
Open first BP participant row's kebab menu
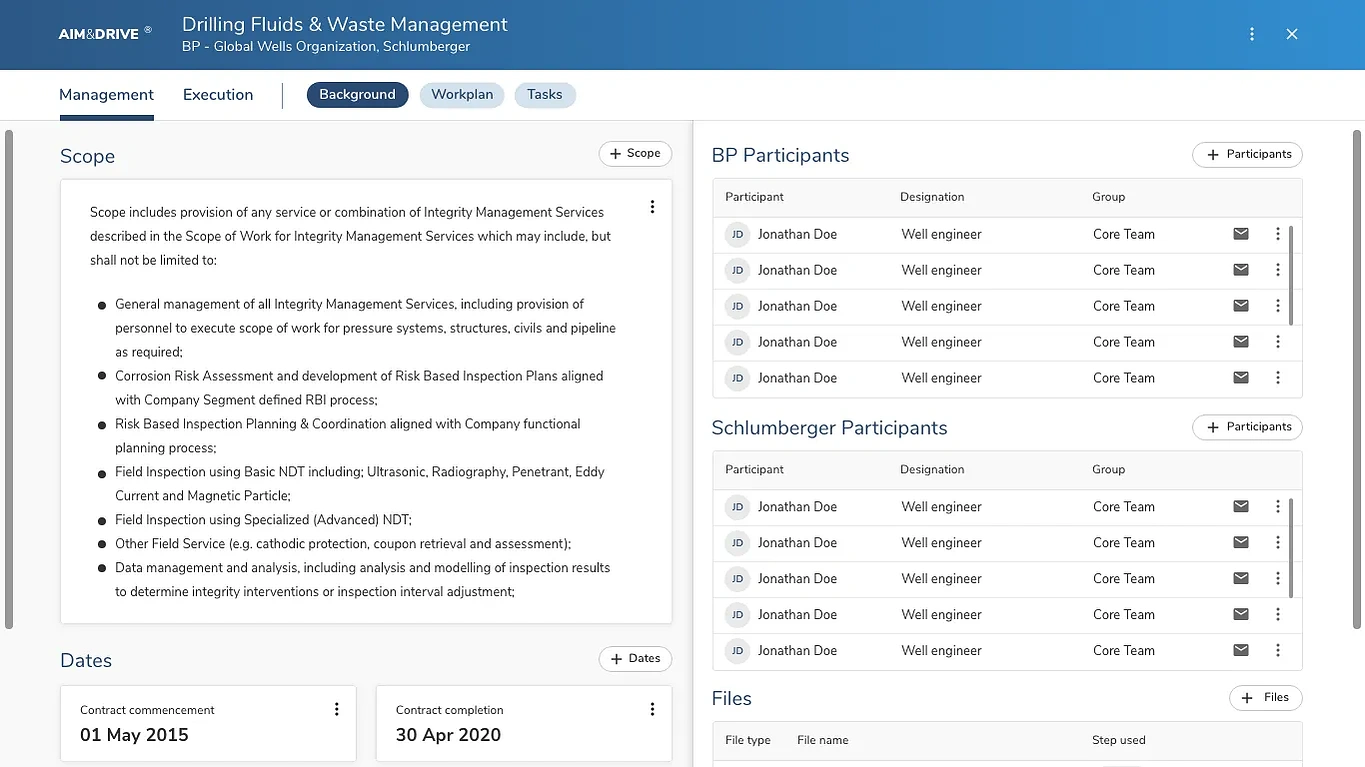tap(1278, 234)
